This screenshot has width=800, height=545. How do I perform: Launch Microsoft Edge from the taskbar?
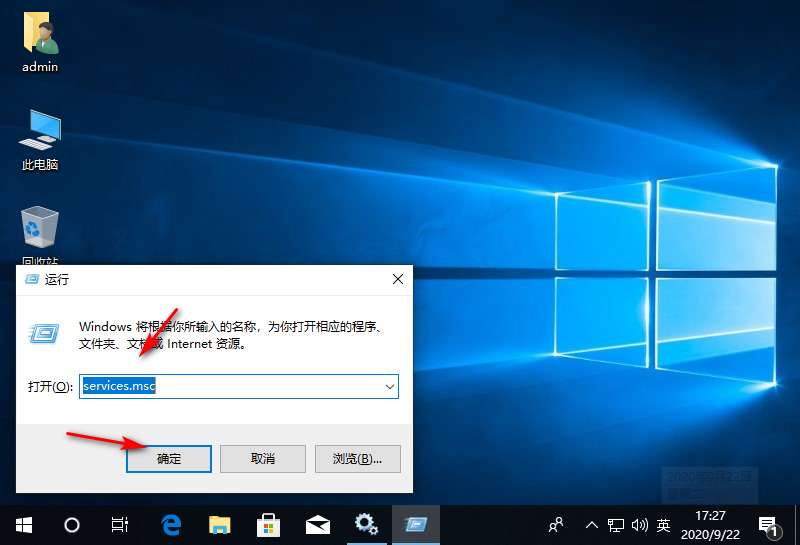(171, 524)
